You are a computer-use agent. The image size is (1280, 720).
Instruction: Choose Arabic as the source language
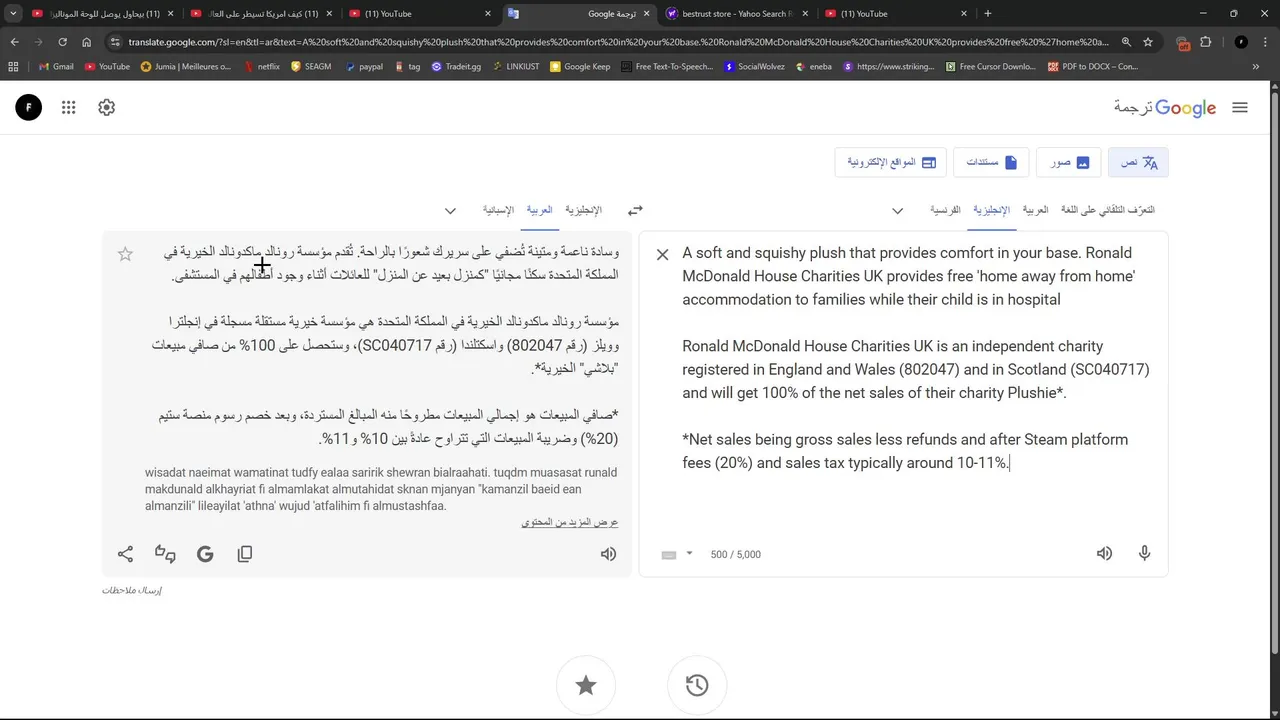click(1035, 210)
